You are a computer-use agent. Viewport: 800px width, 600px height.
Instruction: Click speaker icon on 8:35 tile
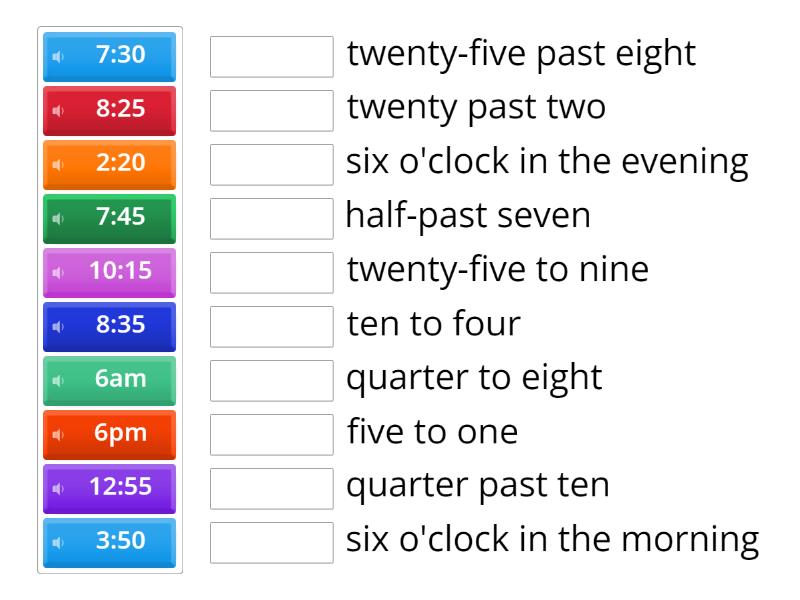coord(58,326)
